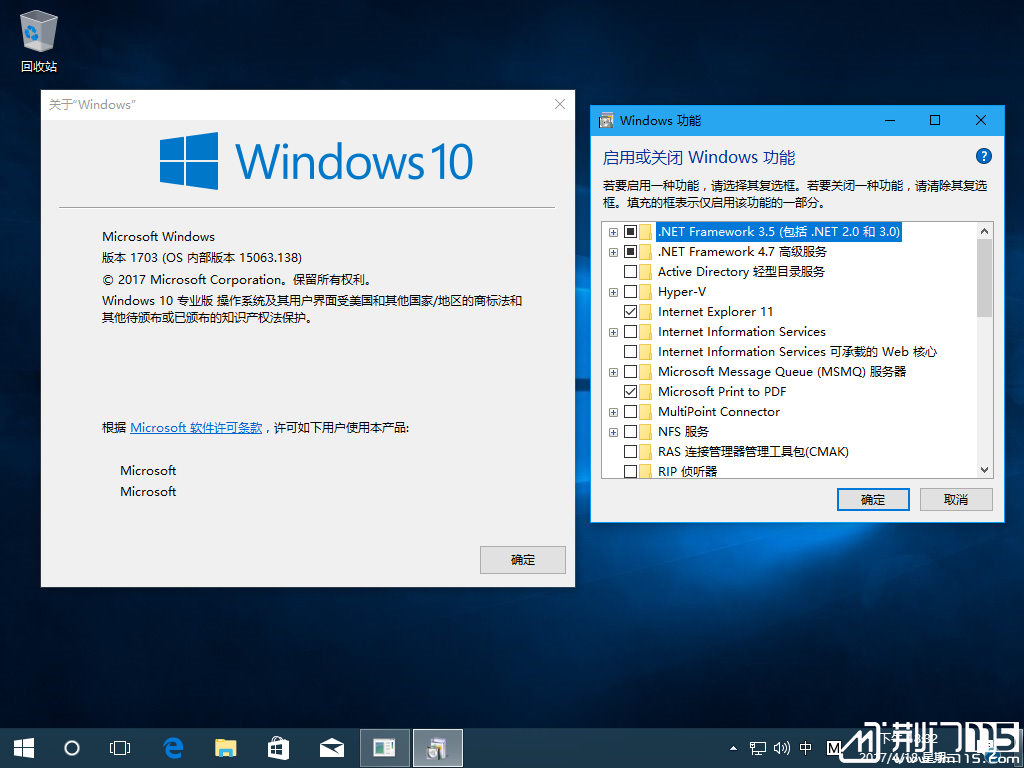
Task: Expand the Hyper-V node
Action: 613,292
